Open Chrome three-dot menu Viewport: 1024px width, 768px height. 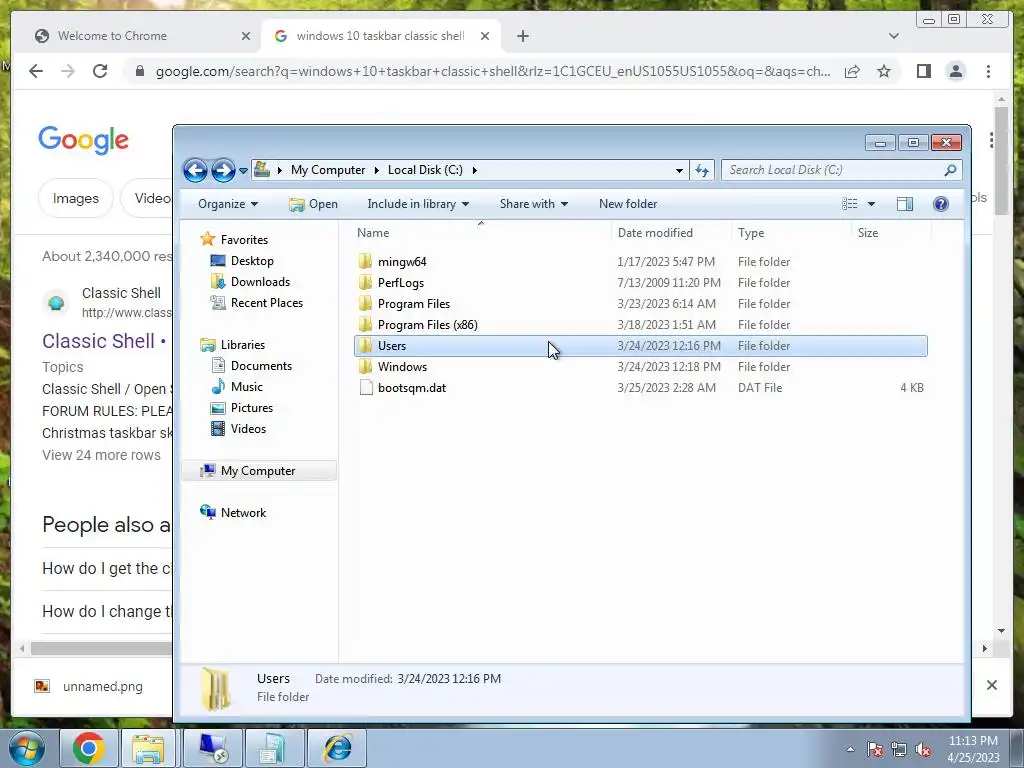[x=988, y=71]
